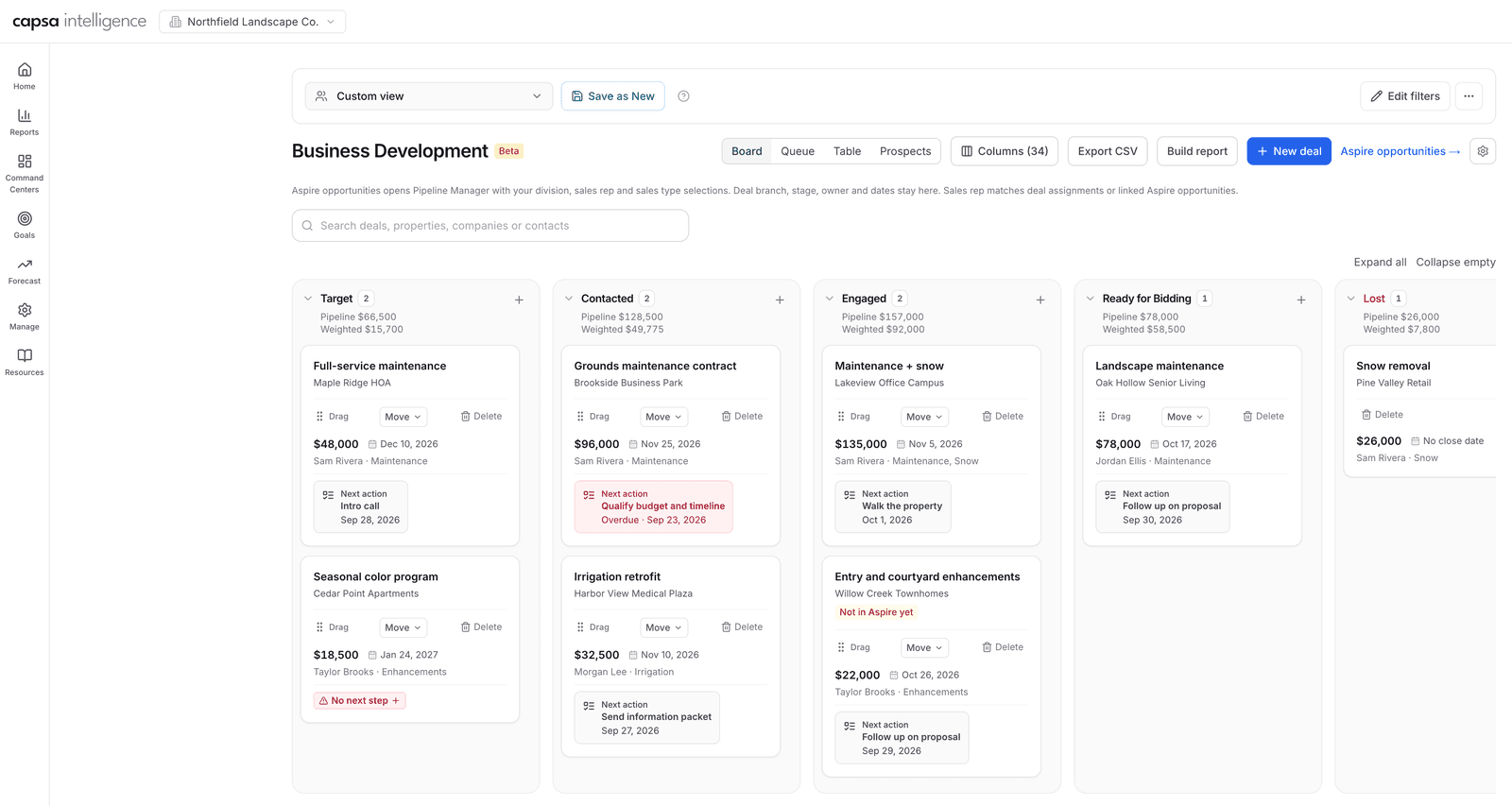The image size is (1512, 806).
Task: Delete the Grounds maintenance contract deal
Action: [742, 417]
